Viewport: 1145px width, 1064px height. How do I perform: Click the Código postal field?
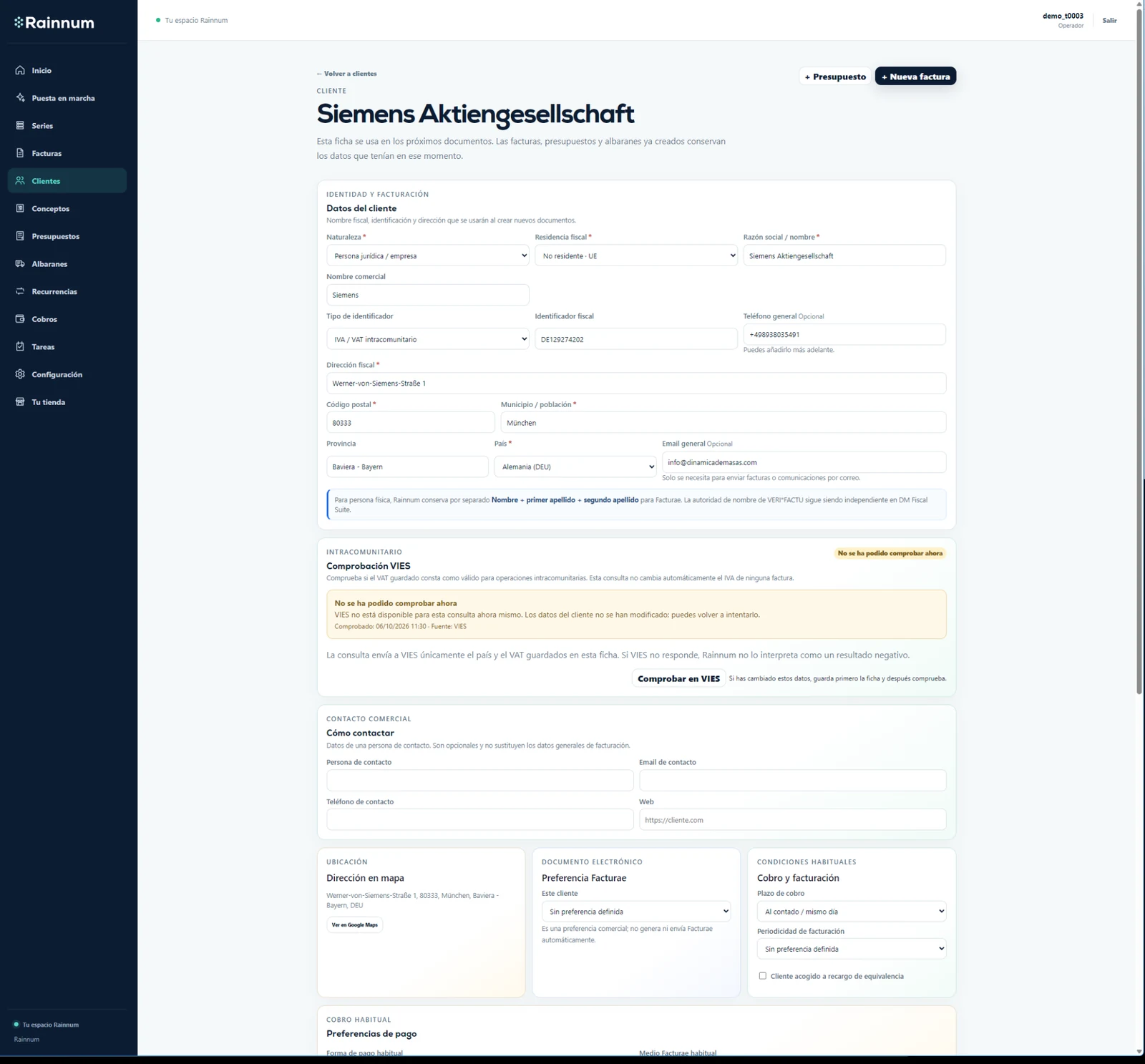(x=410, y=422)
